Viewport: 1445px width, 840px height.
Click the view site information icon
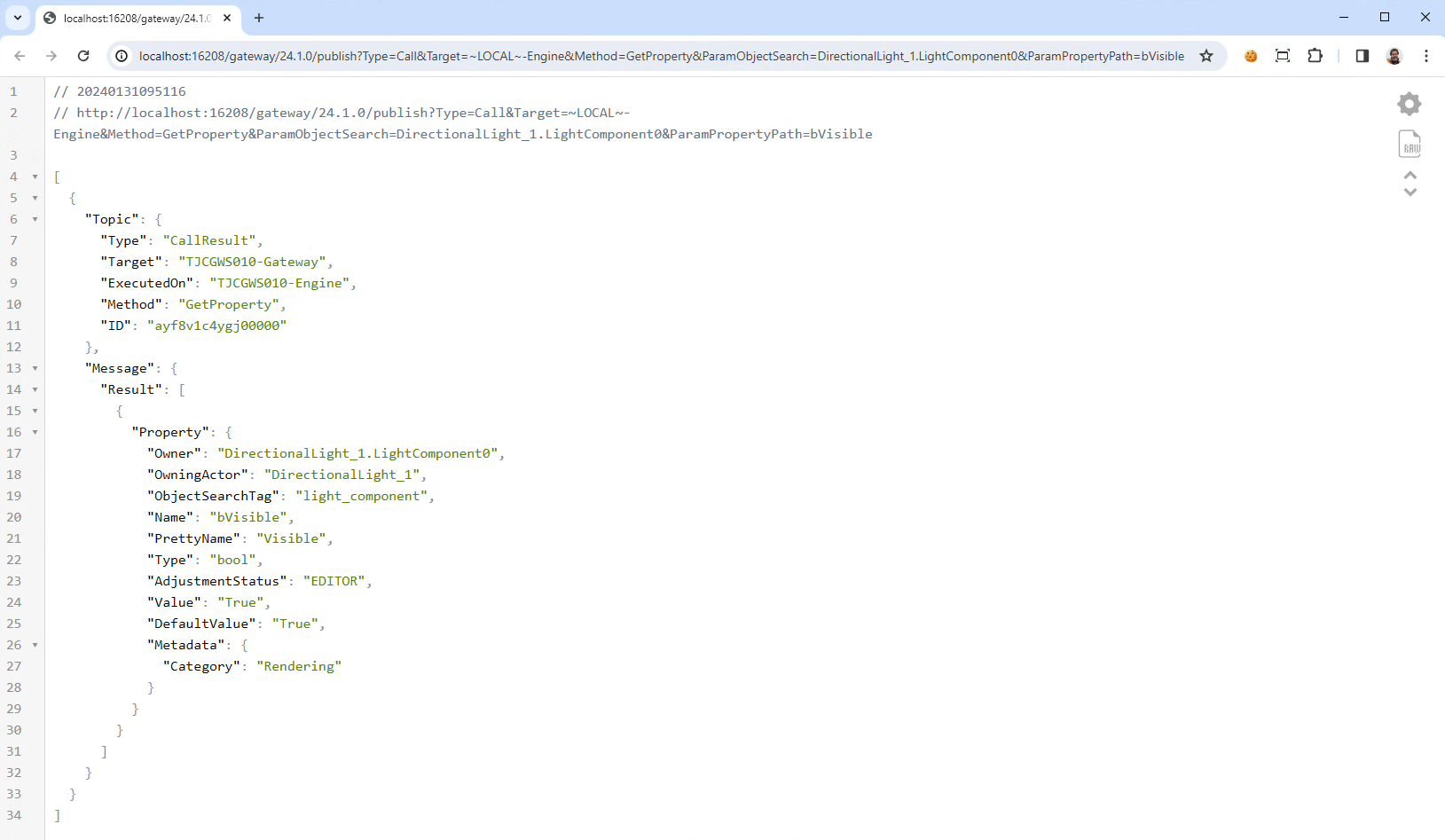[x=120, y=55]
